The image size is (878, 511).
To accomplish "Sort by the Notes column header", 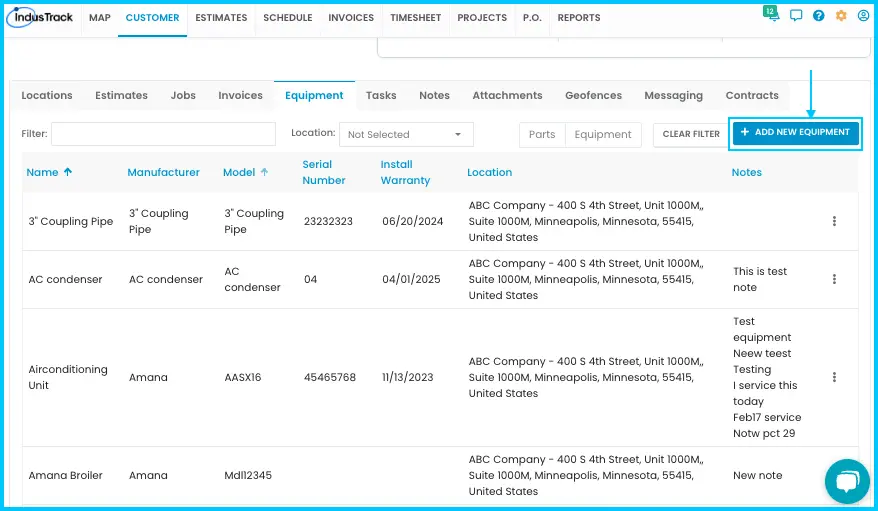I will pyautogui.click(x=746, y=172).
